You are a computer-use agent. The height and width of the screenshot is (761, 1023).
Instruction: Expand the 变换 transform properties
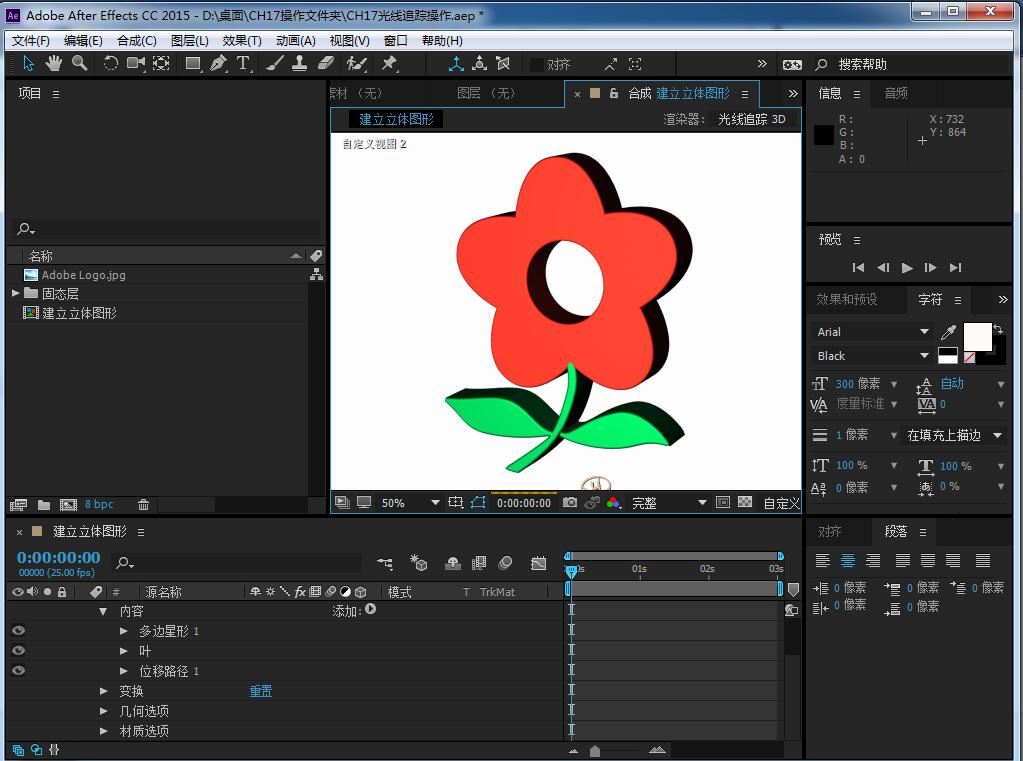coord(104,691)
